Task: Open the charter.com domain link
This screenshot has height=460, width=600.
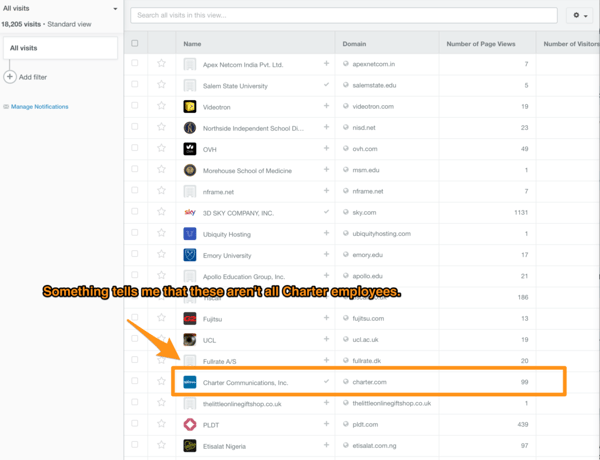Action: pos(369,382)
